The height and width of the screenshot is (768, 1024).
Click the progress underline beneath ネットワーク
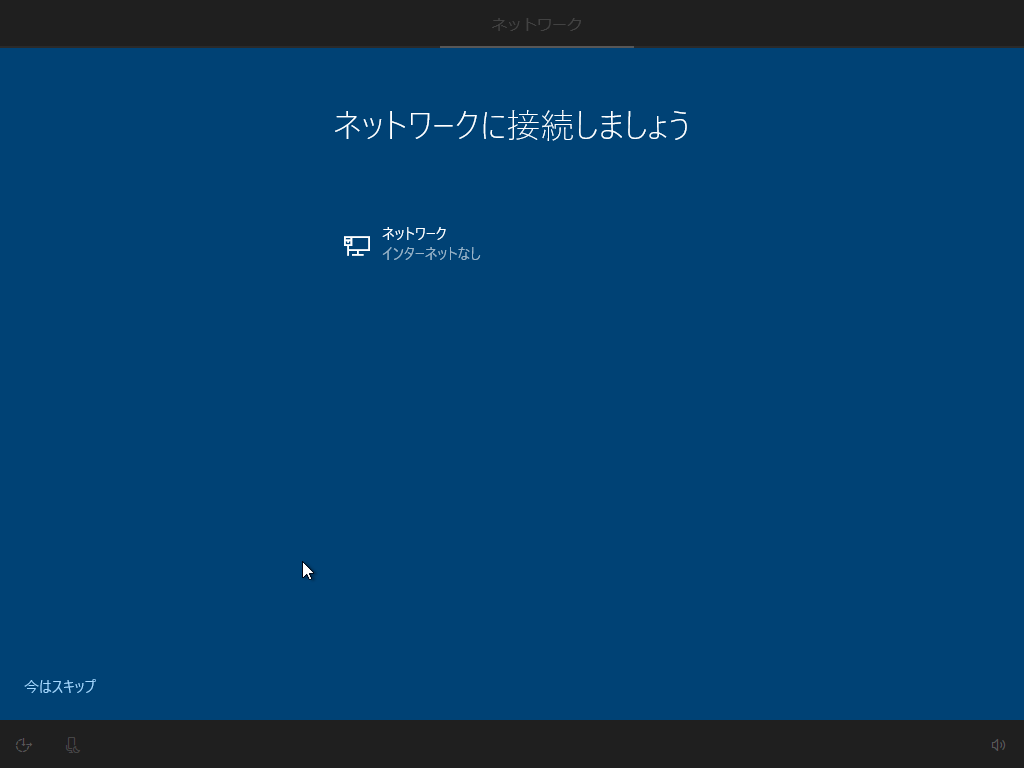pos(536,45)
